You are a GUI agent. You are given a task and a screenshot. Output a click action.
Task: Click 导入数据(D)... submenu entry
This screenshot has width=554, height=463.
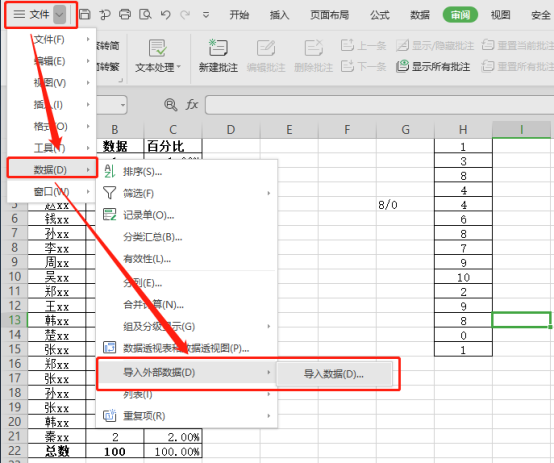coord(334,374)
